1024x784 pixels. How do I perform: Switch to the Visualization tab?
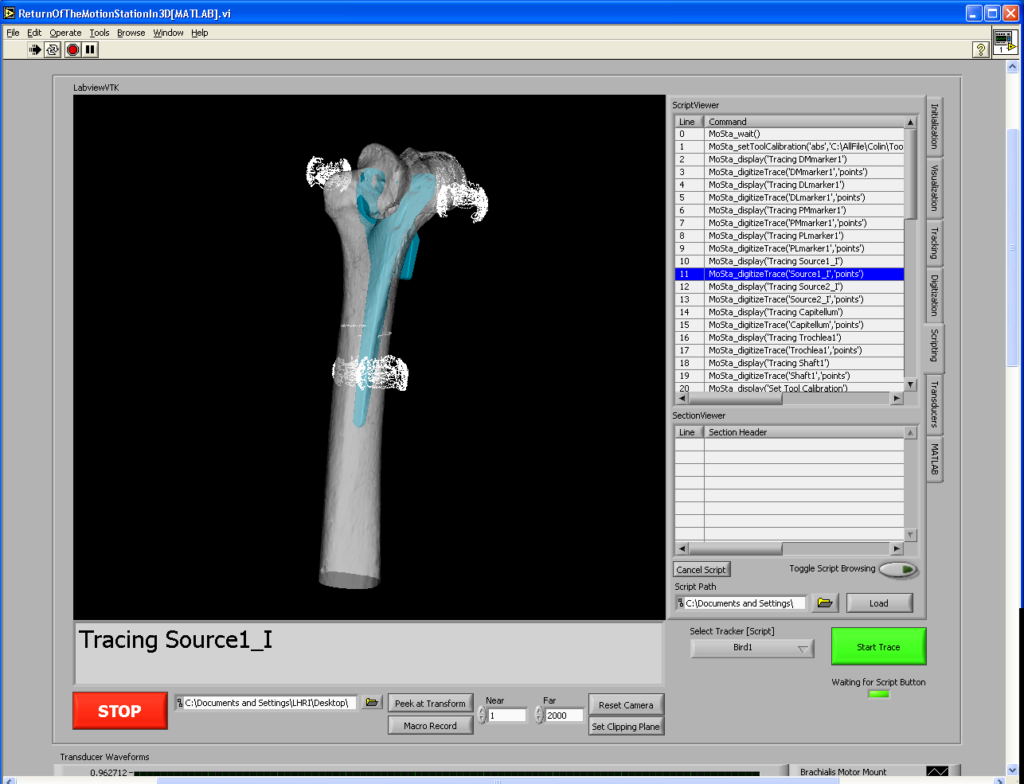click(934, 188)
